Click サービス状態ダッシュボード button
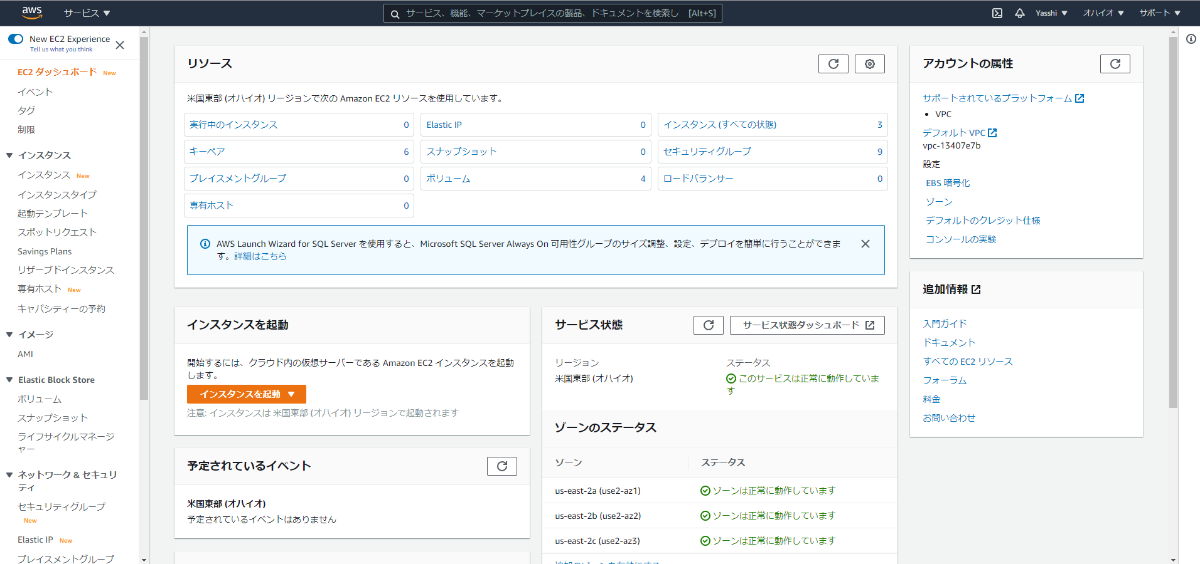The width and height of the screenshot is (1200, 564). [x=808, y=325]
